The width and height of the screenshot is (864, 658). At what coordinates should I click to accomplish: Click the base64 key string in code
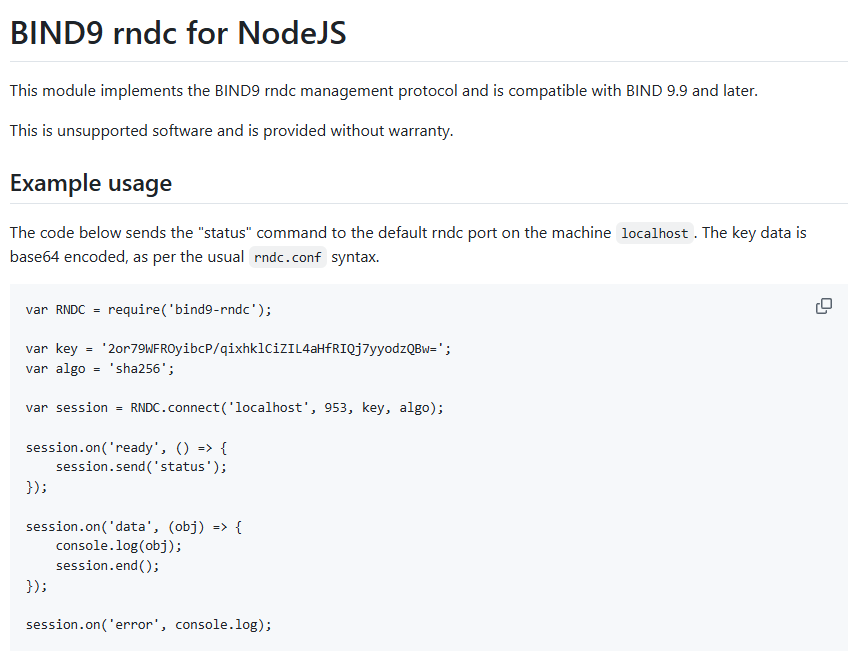(276, 349)
